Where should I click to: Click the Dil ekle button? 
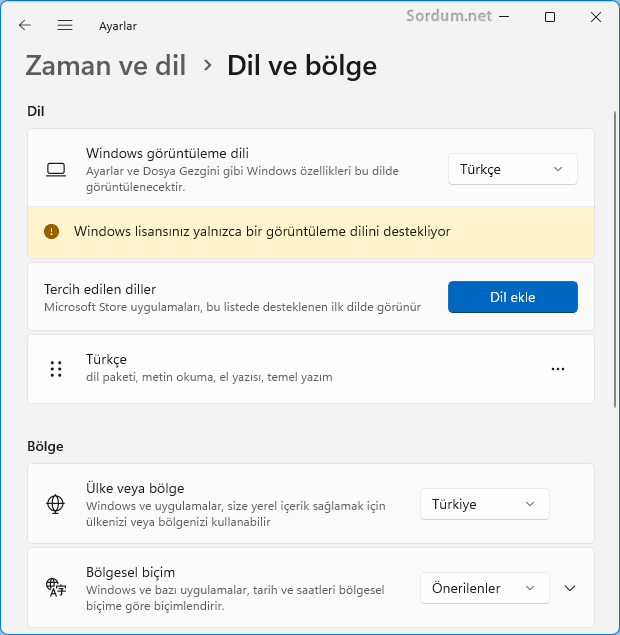pos(513,297)
